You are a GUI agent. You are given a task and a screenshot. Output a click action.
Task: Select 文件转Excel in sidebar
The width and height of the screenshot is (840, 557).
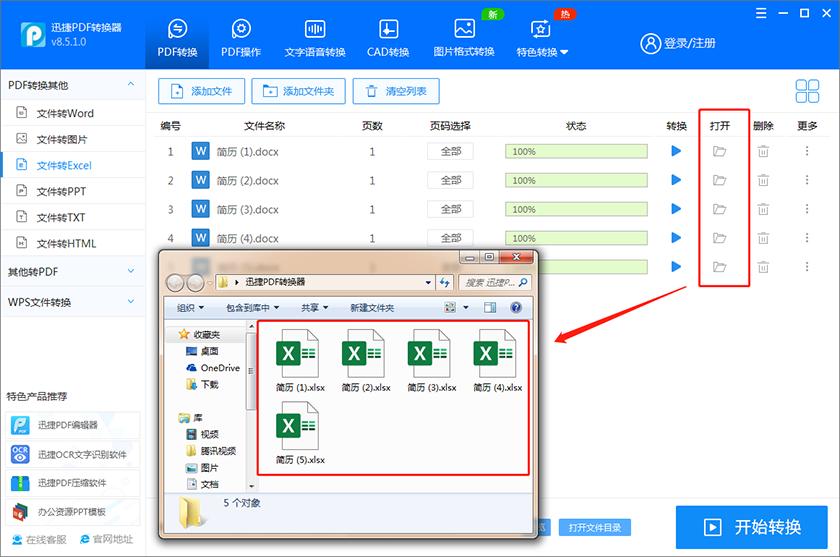(x=73, y=165)
